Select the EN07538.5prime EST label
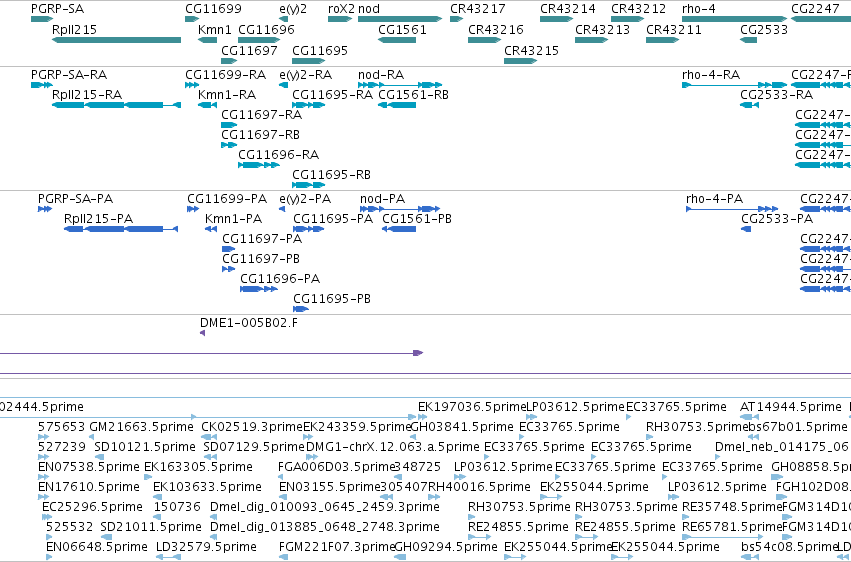Screen dimensions: 851x562 click(x=89, y=467)
